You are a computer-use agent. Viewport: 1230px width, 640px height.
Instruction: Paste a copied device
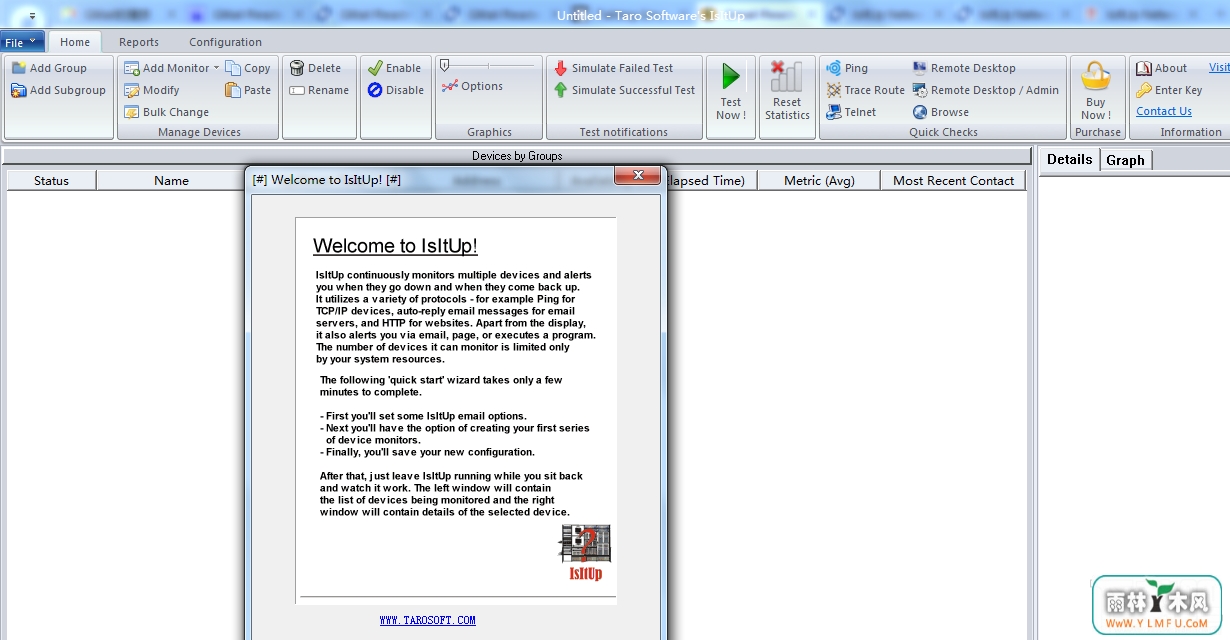tap(248, 90)
